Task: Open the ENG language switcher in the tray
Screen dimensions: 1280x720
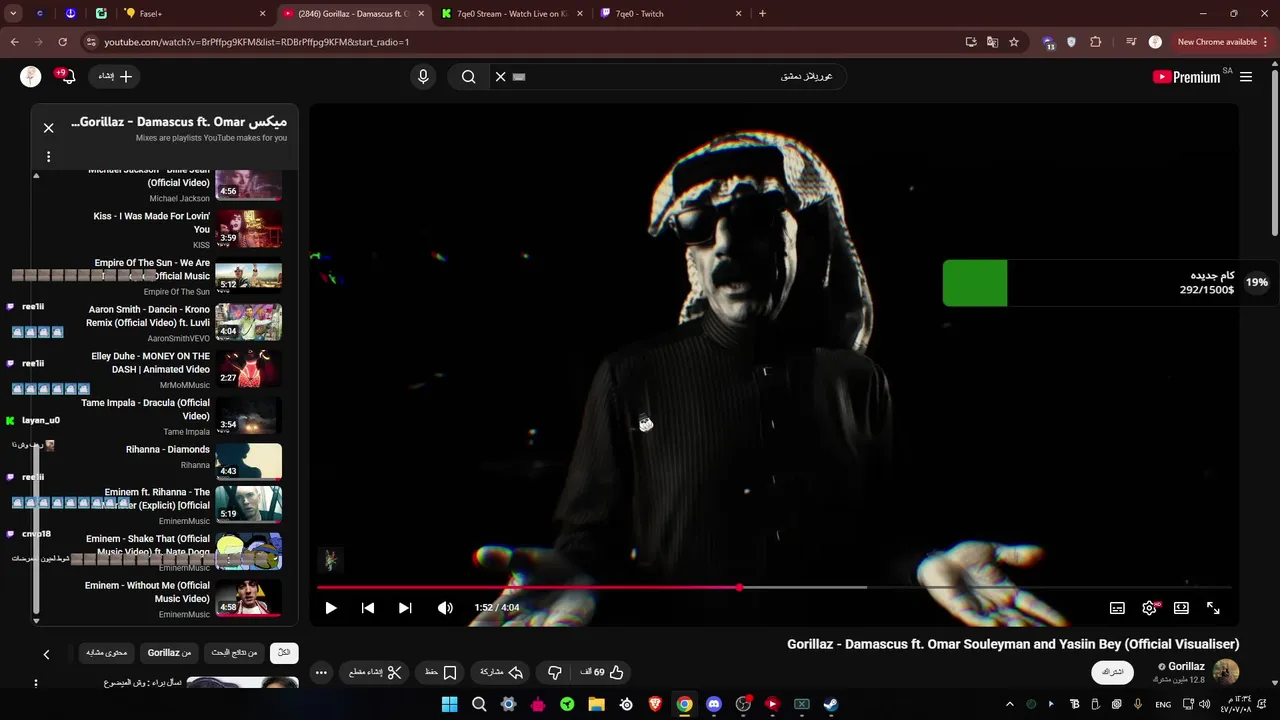Action: click(1163, 704)
